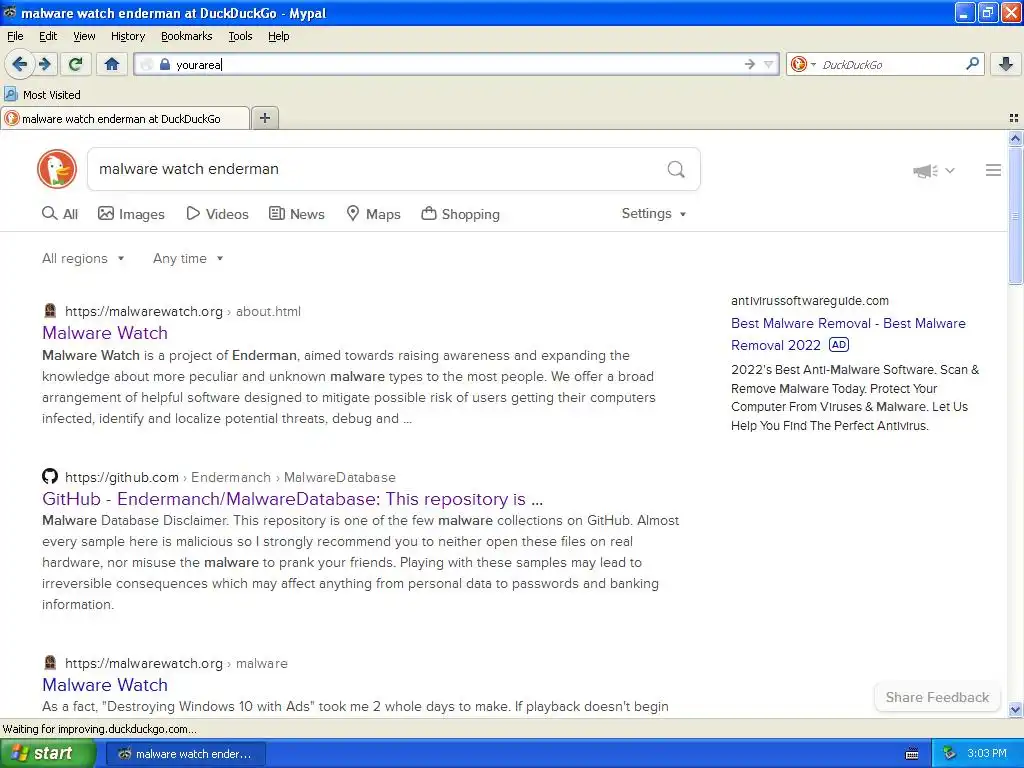Click the DuckDuckGo duck logo
The image size is (1024, 768).
point(57,169)
